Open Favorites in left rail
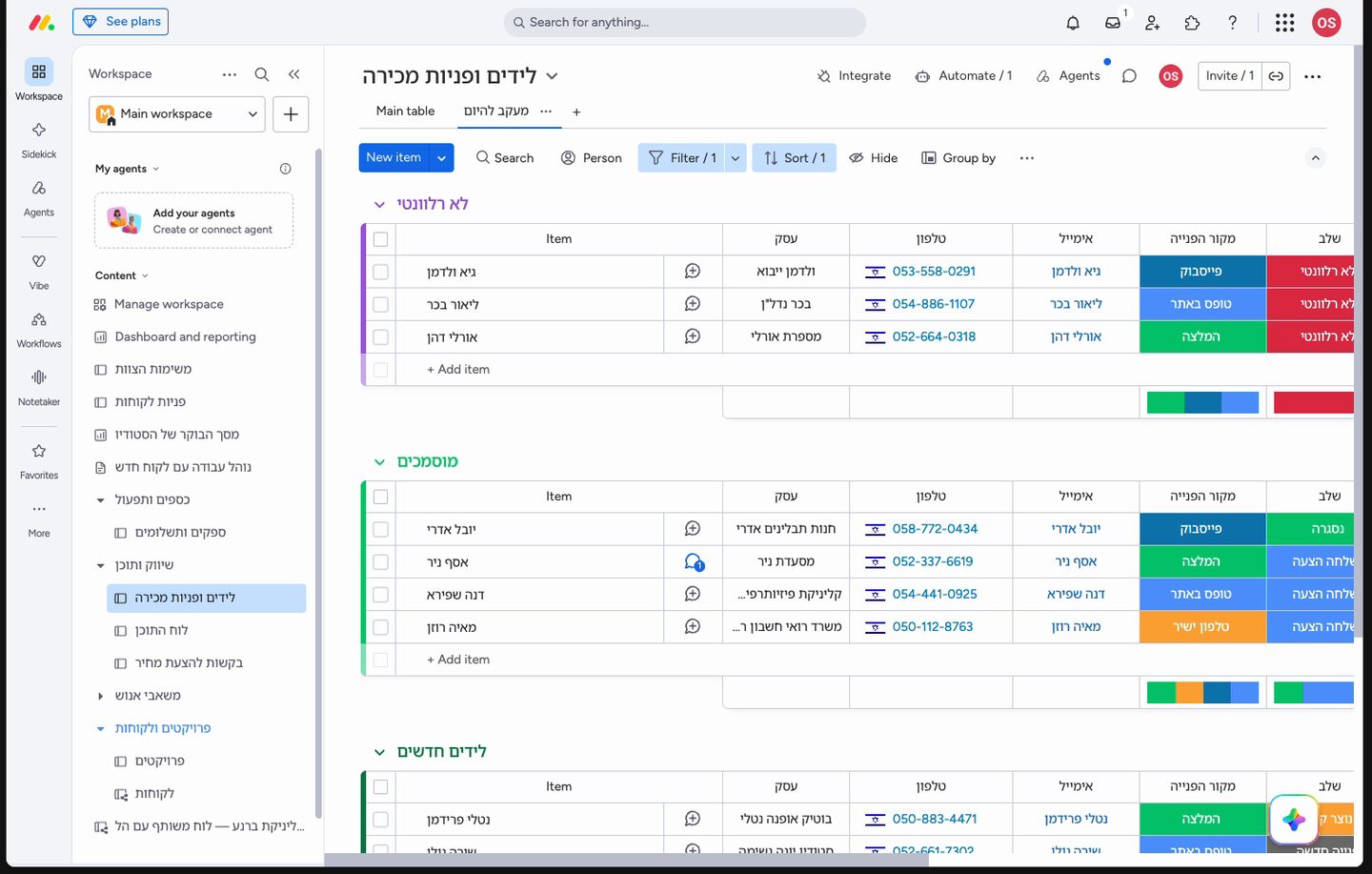 click(39, 460)
